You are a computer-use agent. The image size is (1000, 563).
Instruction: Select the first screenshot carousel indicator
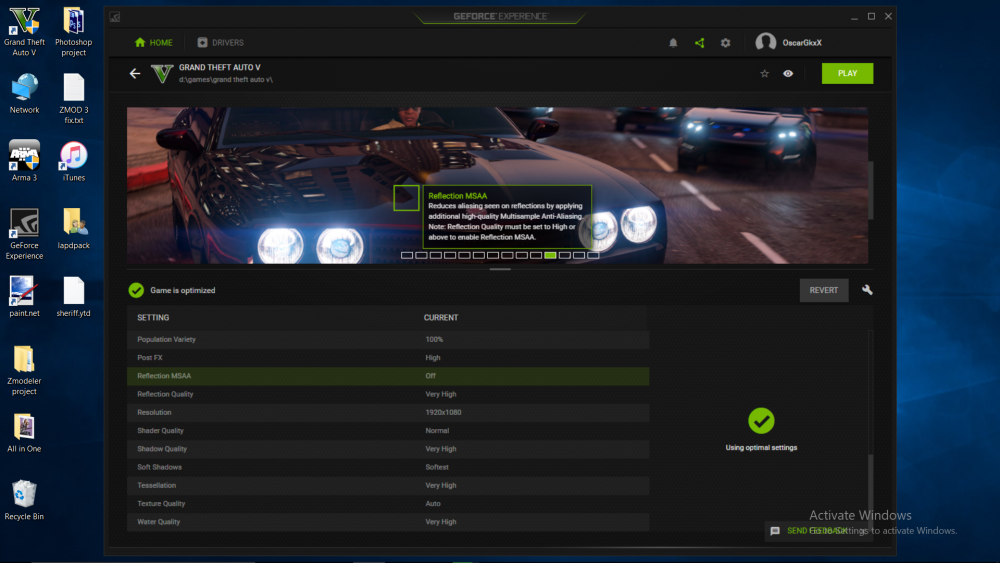click(x=407, y=255)
